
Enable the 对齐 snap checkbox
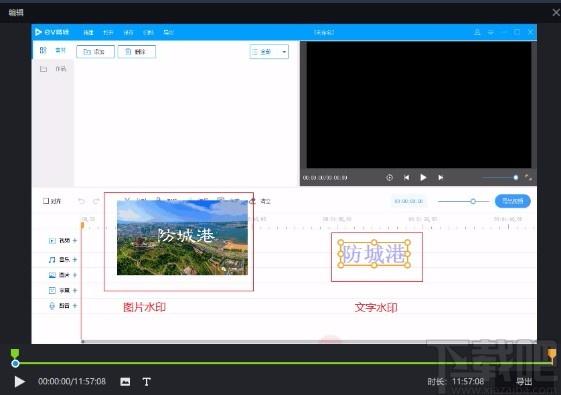click(46, 201)
